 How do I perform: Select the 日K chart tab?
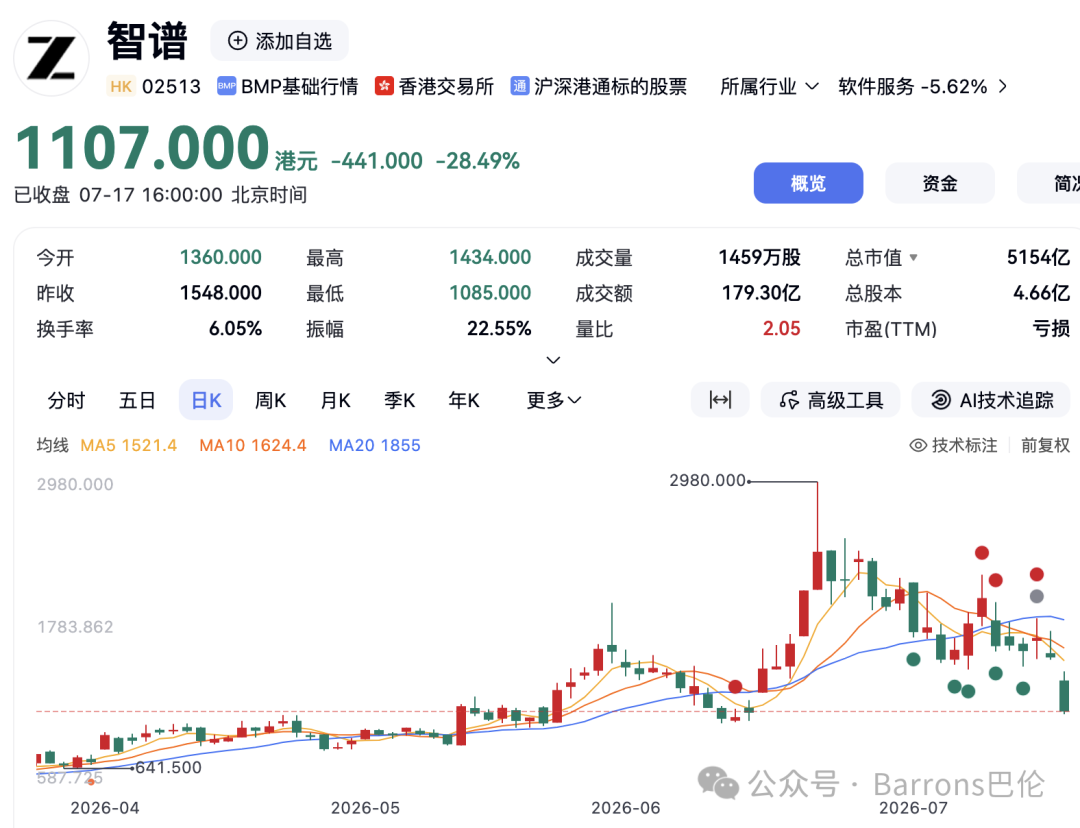coord(206,400)
